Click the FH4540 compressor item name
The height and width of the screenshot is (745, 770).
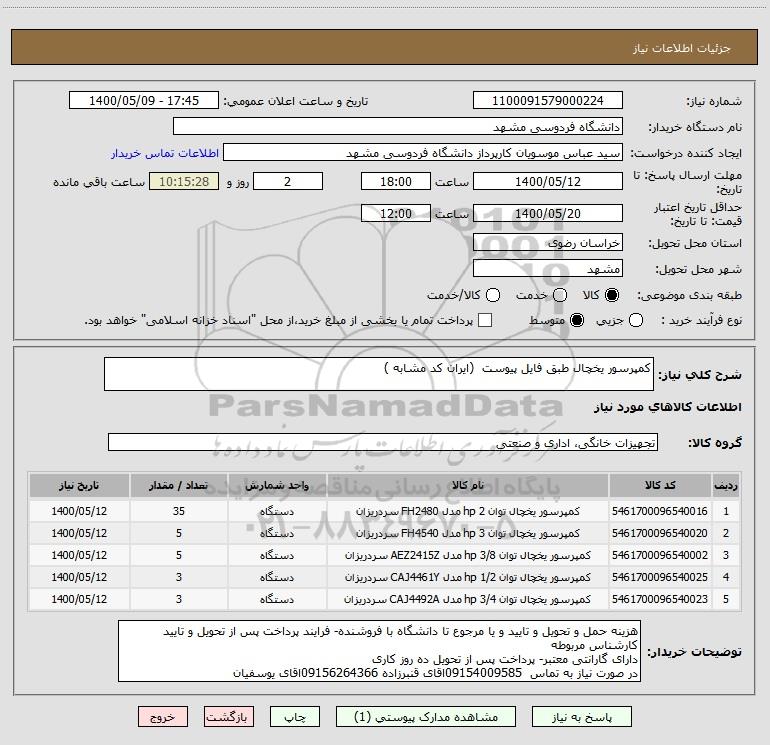[468, 533]
